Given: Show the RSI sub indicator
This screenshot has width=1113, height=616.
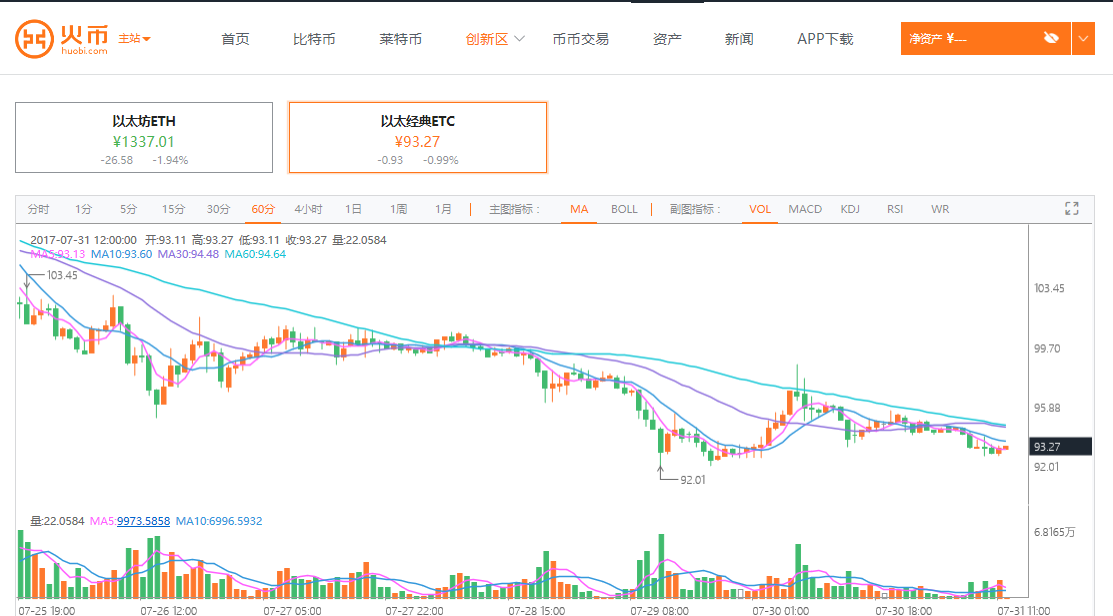Looking at the screenshot, I should point(895,209).
